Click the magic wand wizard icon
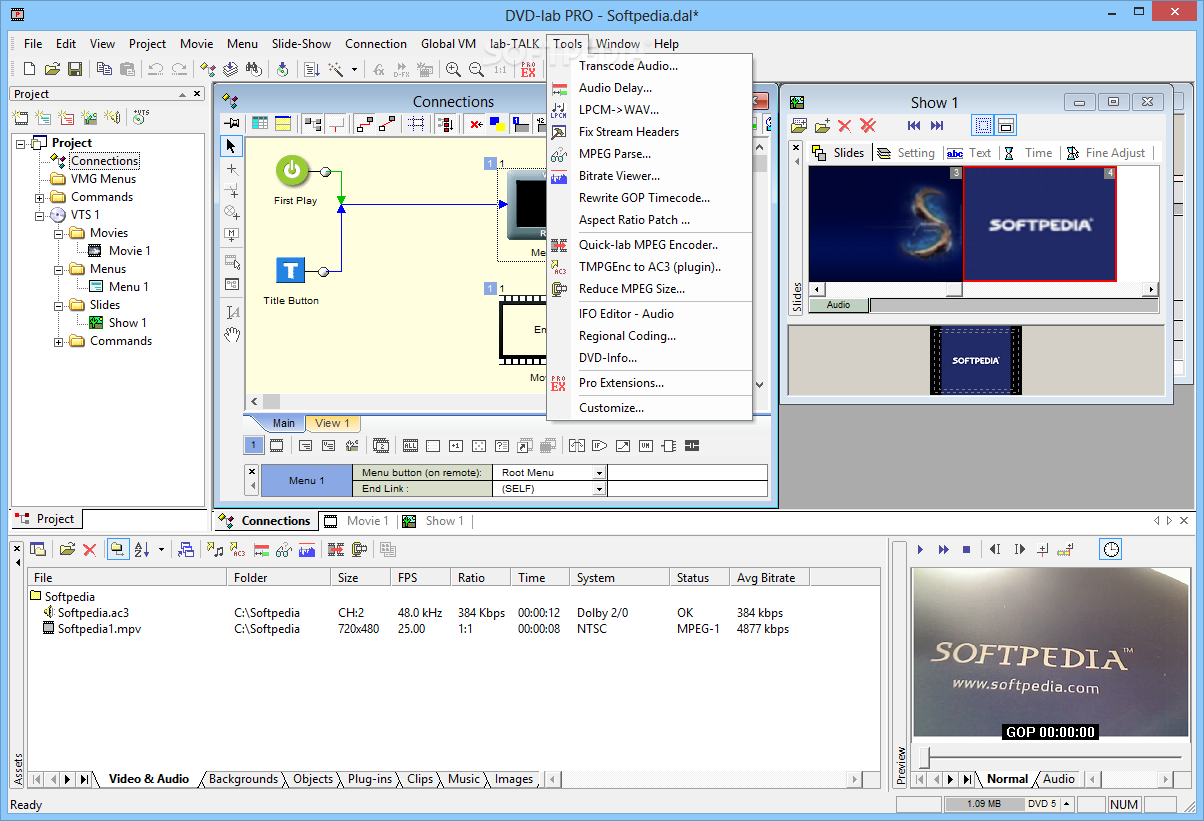Image resolution: width=1204 pixels, height=821 pixels. (x=336, y=69)
